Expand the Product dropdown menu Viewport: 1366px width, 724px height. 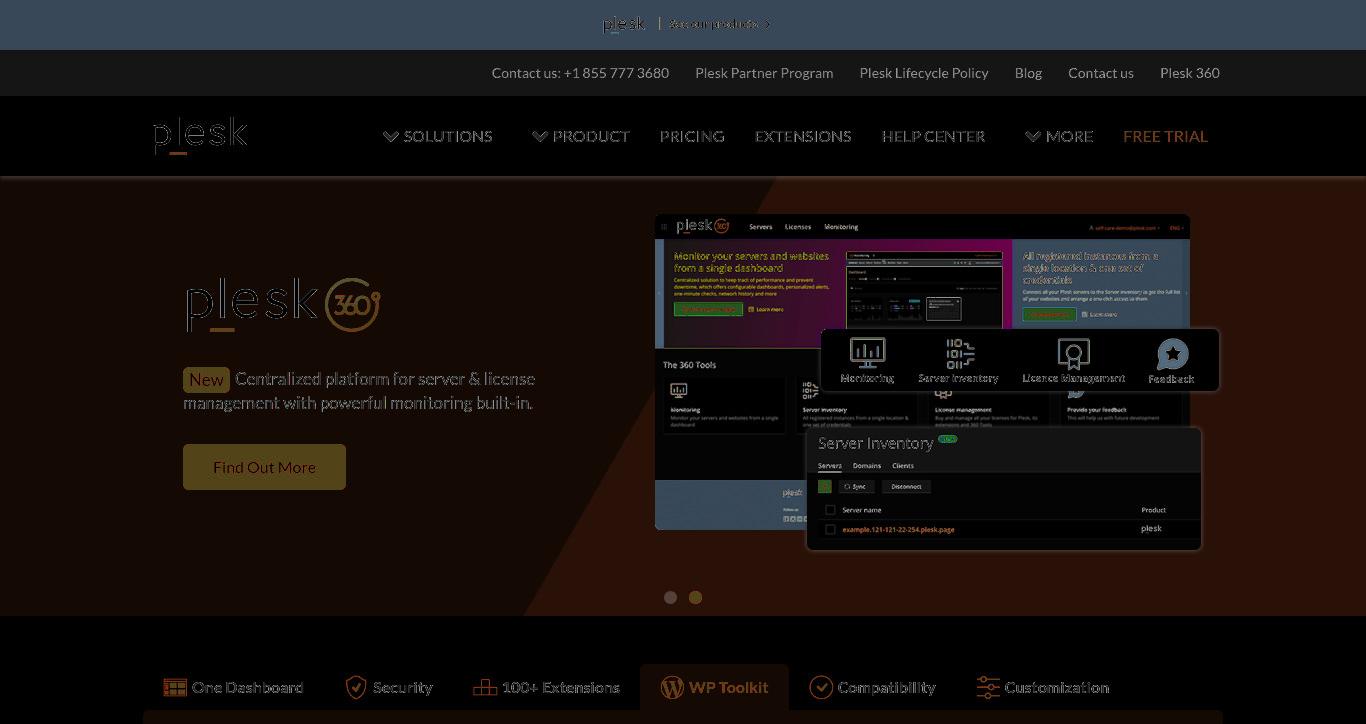[581, 136]
